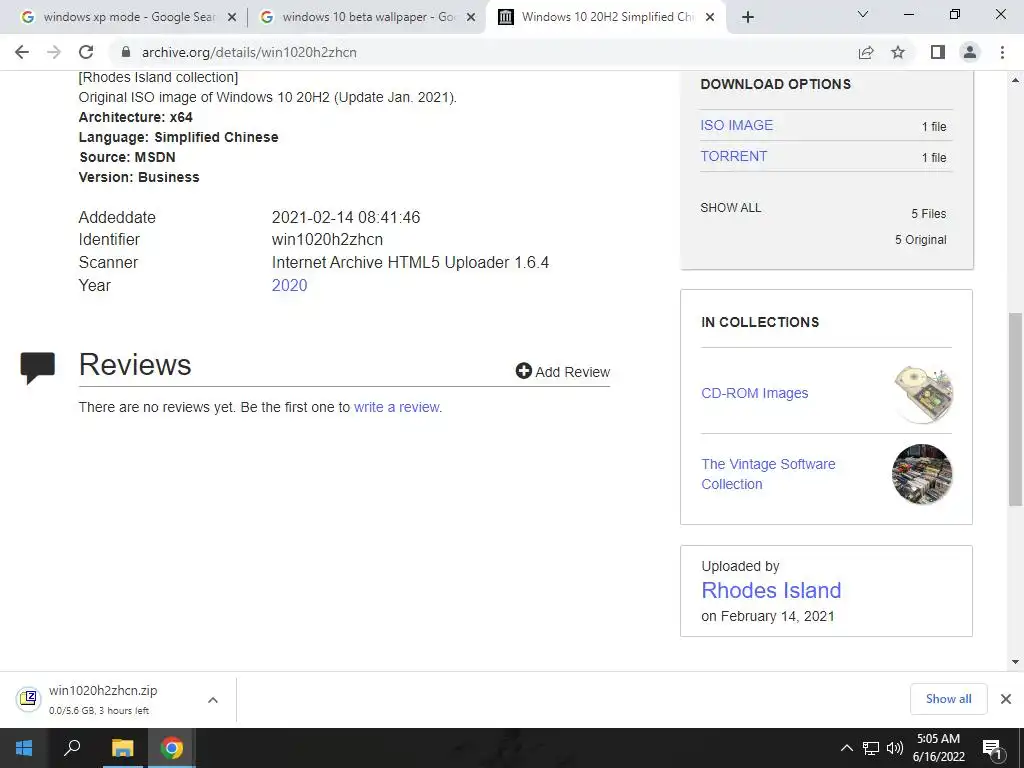Share this page from the address bar
1024x768 pixels.
click(x=866, y=52)
